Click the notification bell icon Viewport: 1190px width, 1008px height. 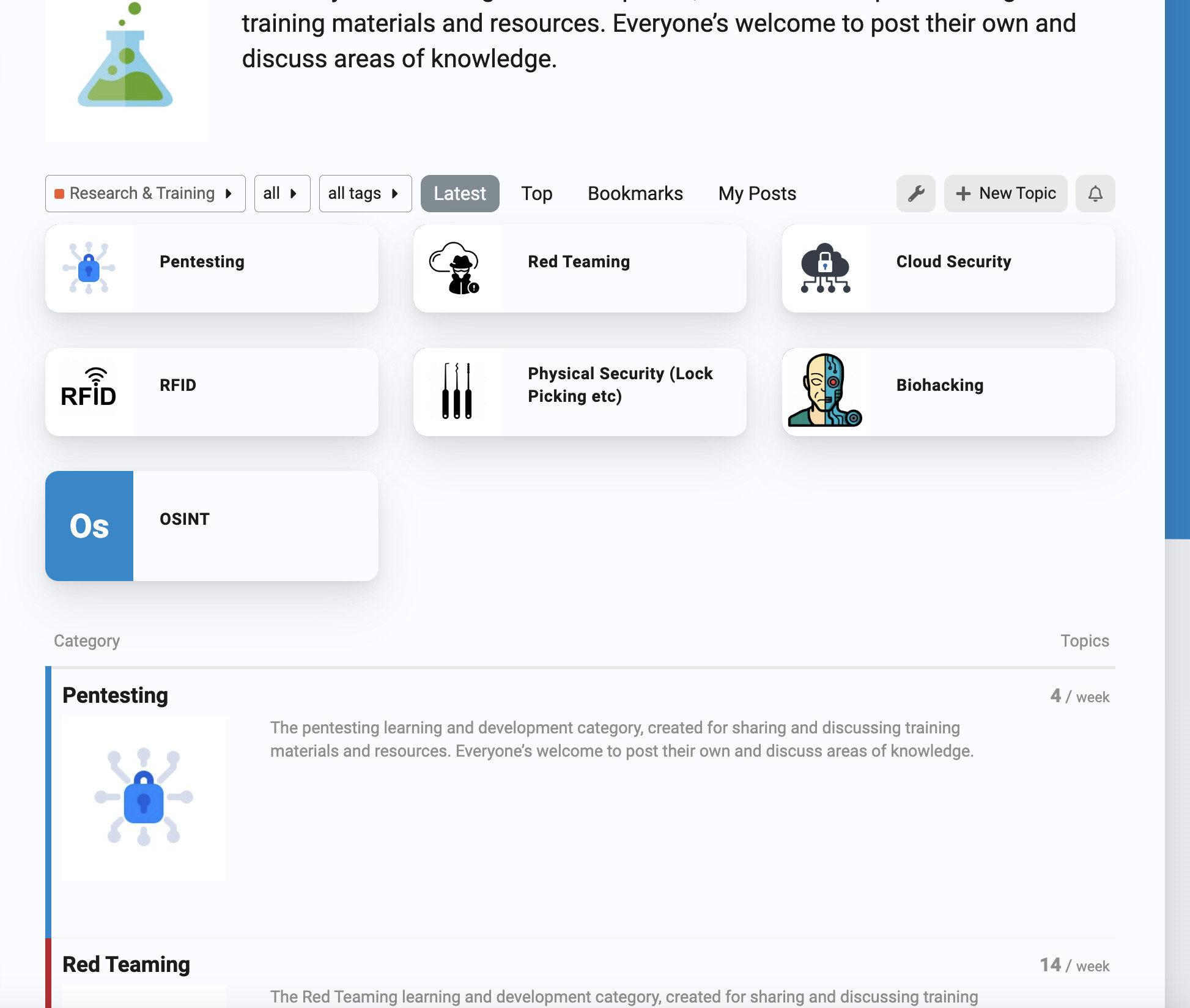click(x=1095, y=193)
